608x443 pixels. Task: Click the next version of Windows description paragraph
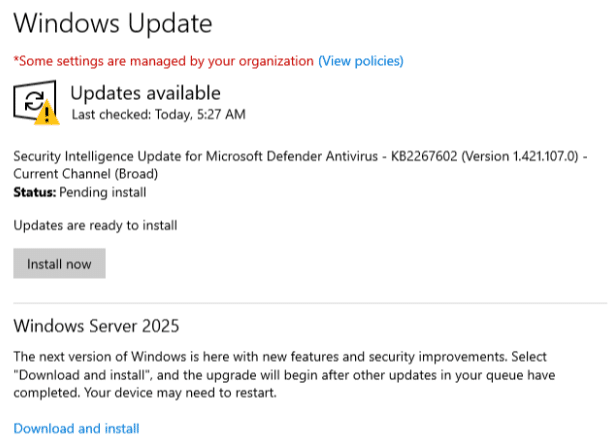tap(284, 375)
